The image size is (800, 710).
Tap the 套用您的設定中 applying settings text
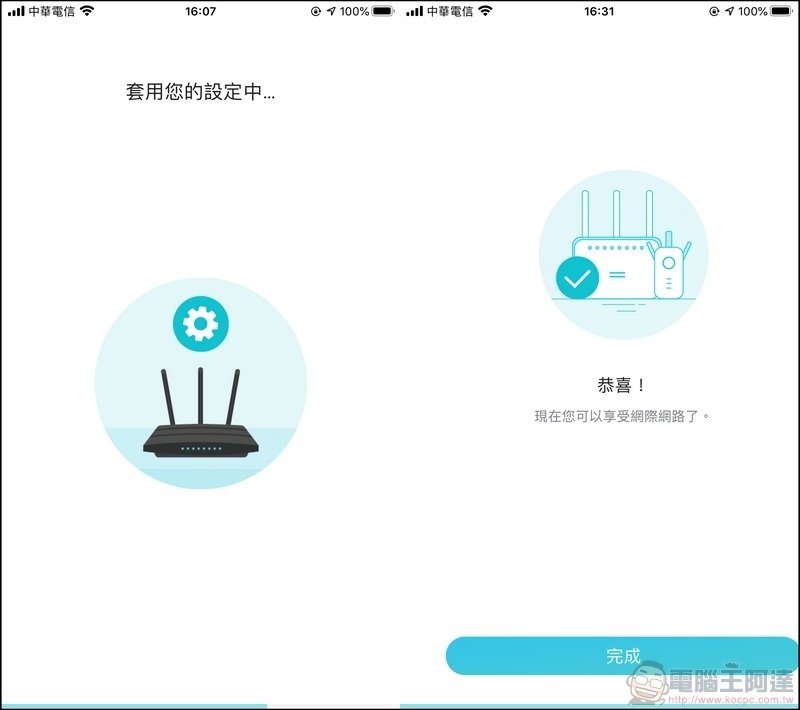(198, 92)
